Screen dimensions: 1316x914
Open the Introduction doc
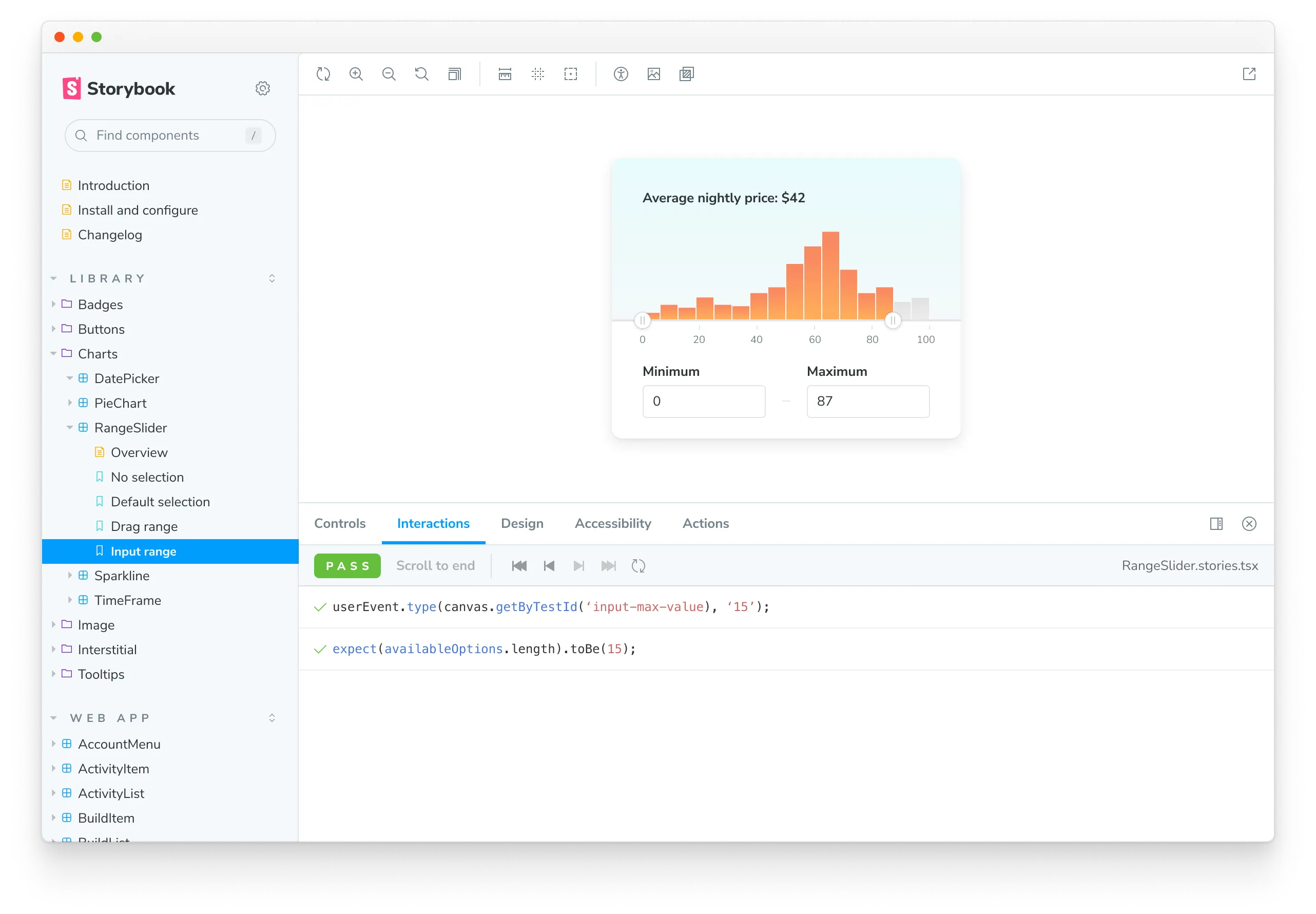click(113, 185)
